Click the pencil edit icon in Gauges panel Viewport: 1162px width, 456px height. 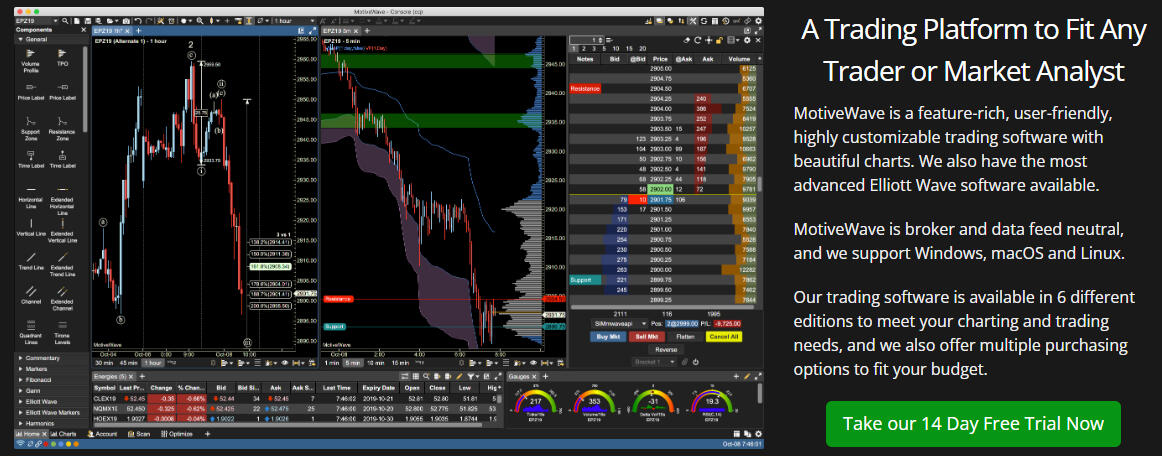pos(746,377)
